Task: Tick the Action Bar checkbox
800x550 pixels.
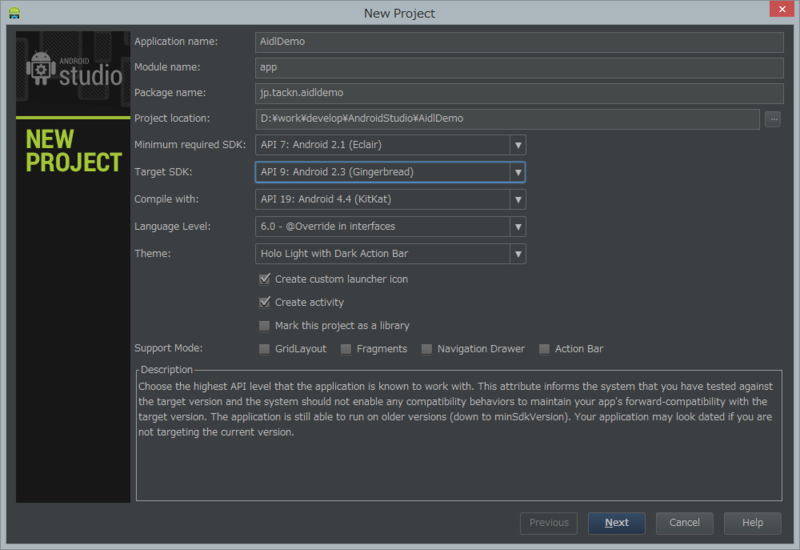Action: point(544,349)
